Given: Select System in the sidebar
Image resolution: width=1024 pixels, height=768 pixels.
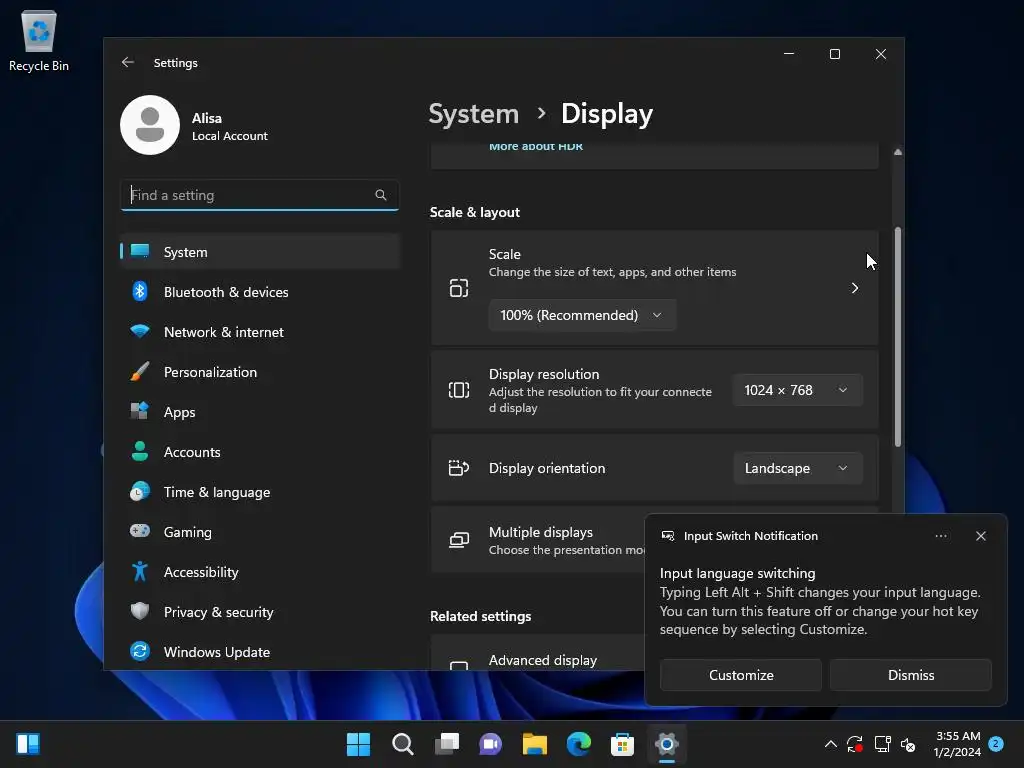Looking at the screenshot, I should click(260, 252).
